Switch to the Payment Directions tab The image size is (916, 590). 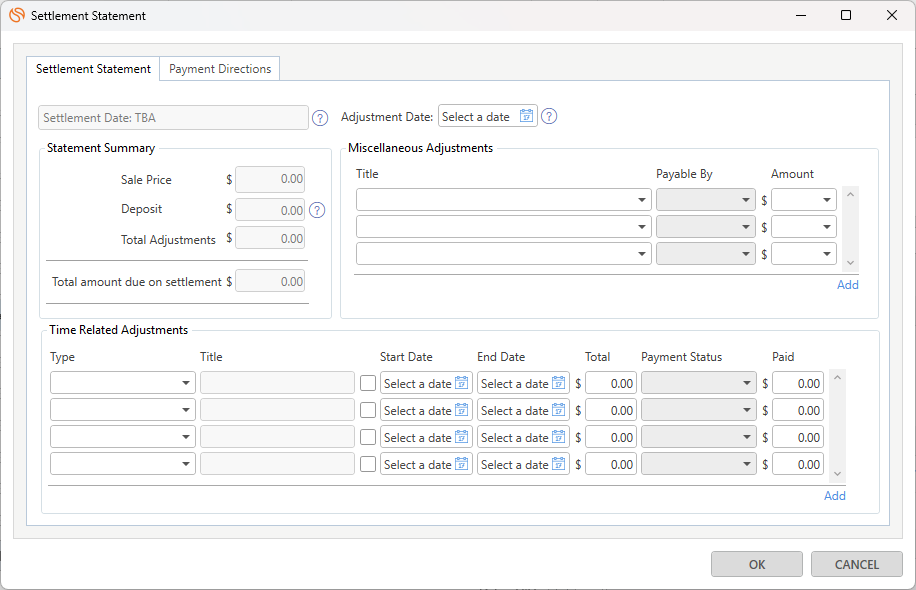(220, 69)
